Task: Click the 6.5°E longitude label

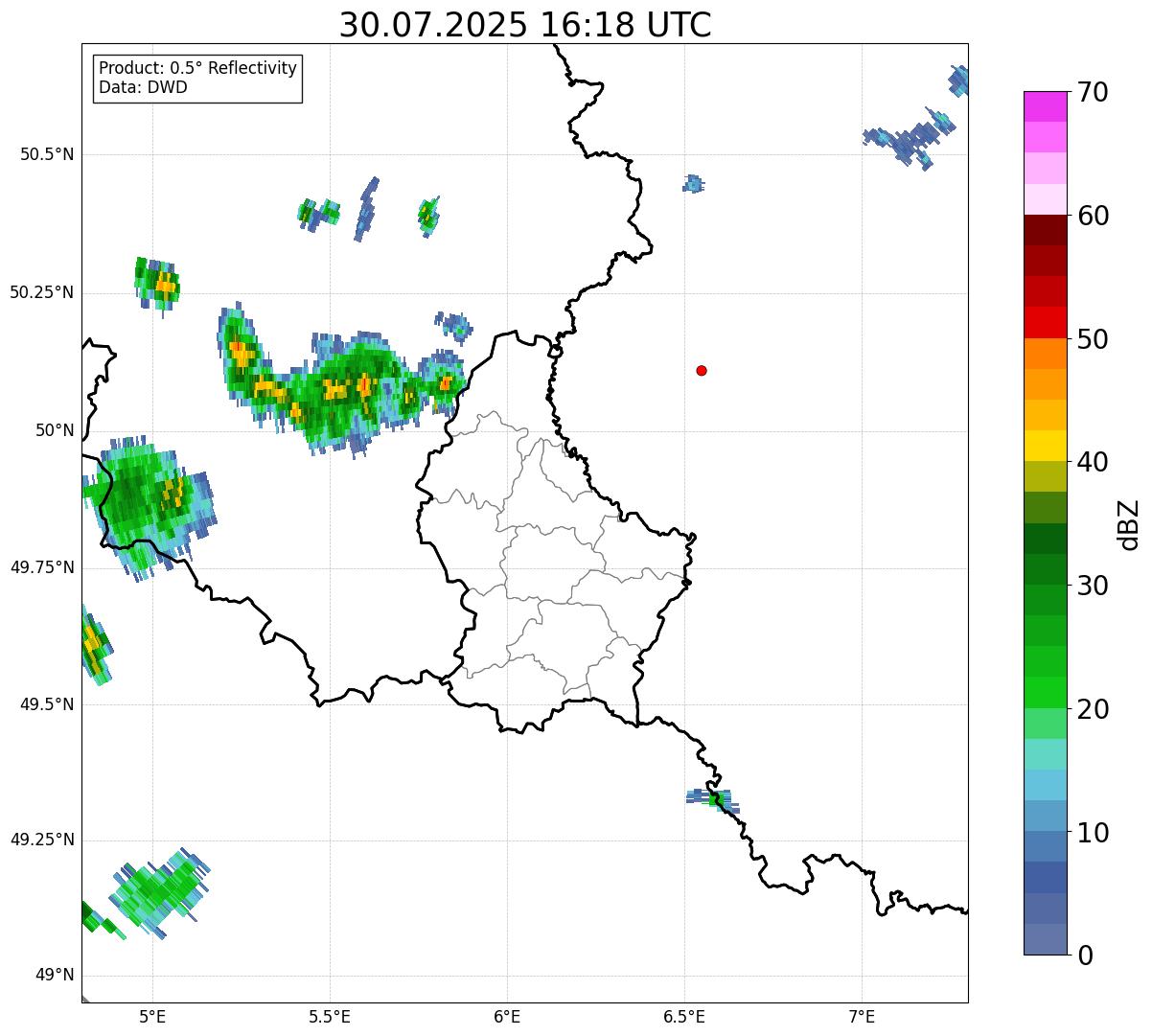Action: pos(684,1016)
